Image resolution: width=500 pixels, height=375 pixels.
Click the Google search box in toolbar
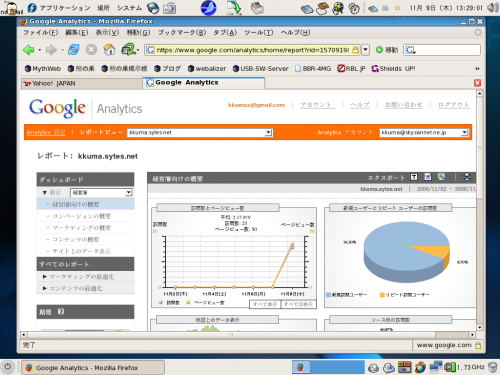click(442, 50)
